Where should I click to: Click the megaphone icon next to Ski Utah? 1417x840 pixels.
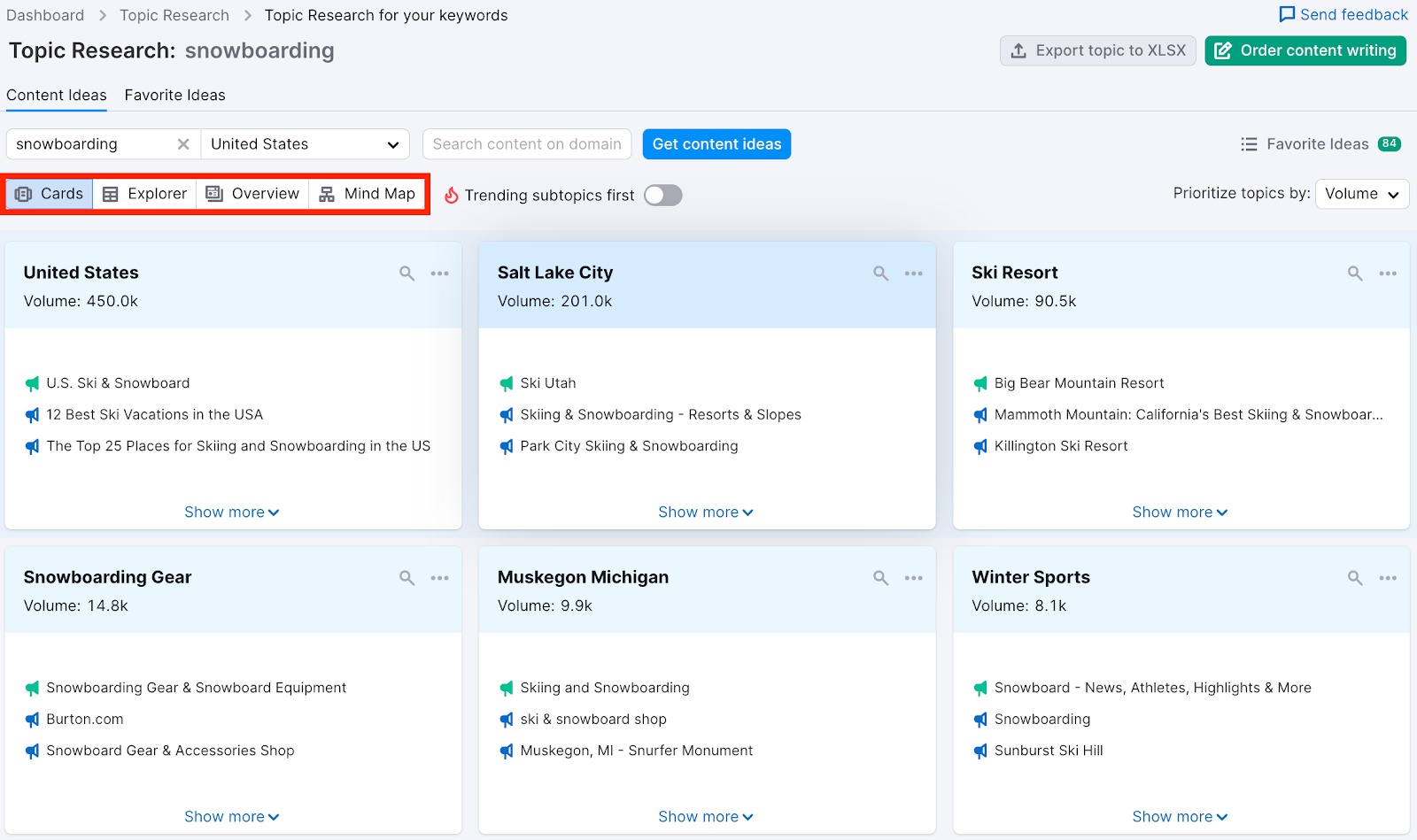click(507, 383)
